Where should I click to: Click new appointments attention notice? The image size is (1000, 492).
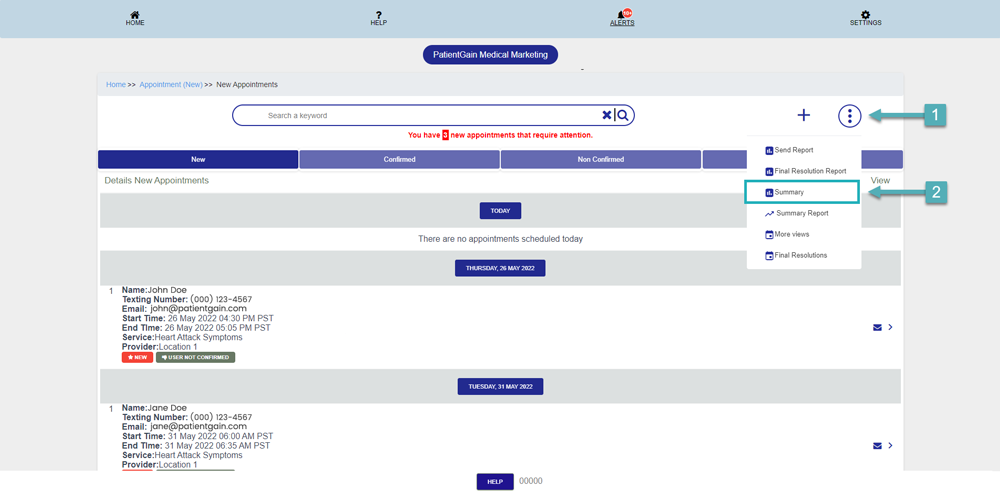500,135
